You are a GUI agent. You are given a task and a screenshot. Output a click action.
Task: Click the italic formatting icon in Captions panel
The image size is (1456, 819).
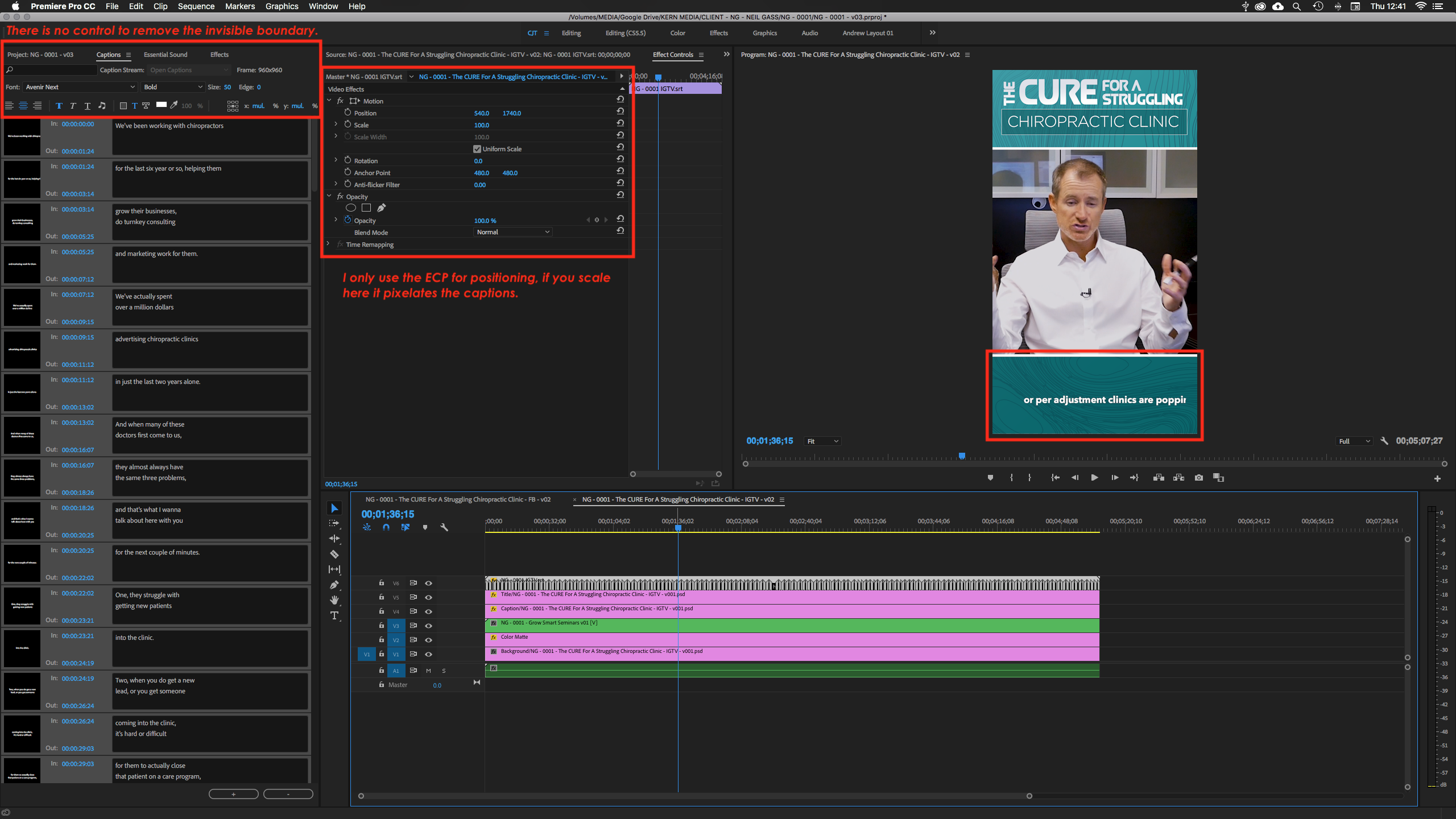[73, 106]
